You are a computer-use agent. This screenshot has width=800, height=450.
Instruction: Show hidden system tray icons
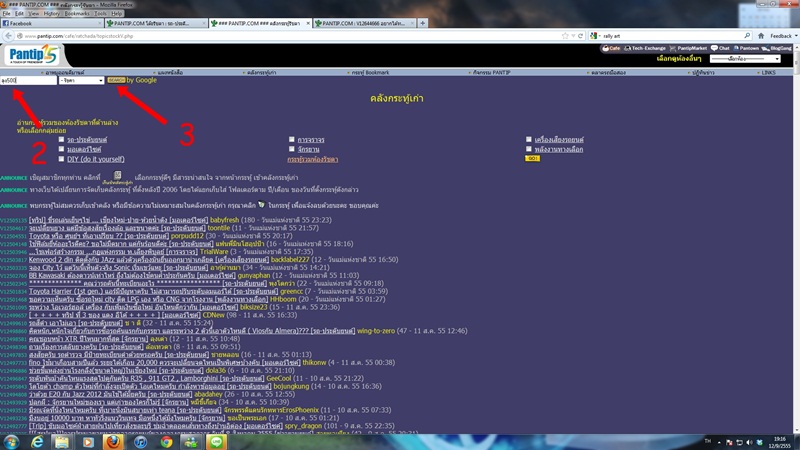(x=719, y=442)
